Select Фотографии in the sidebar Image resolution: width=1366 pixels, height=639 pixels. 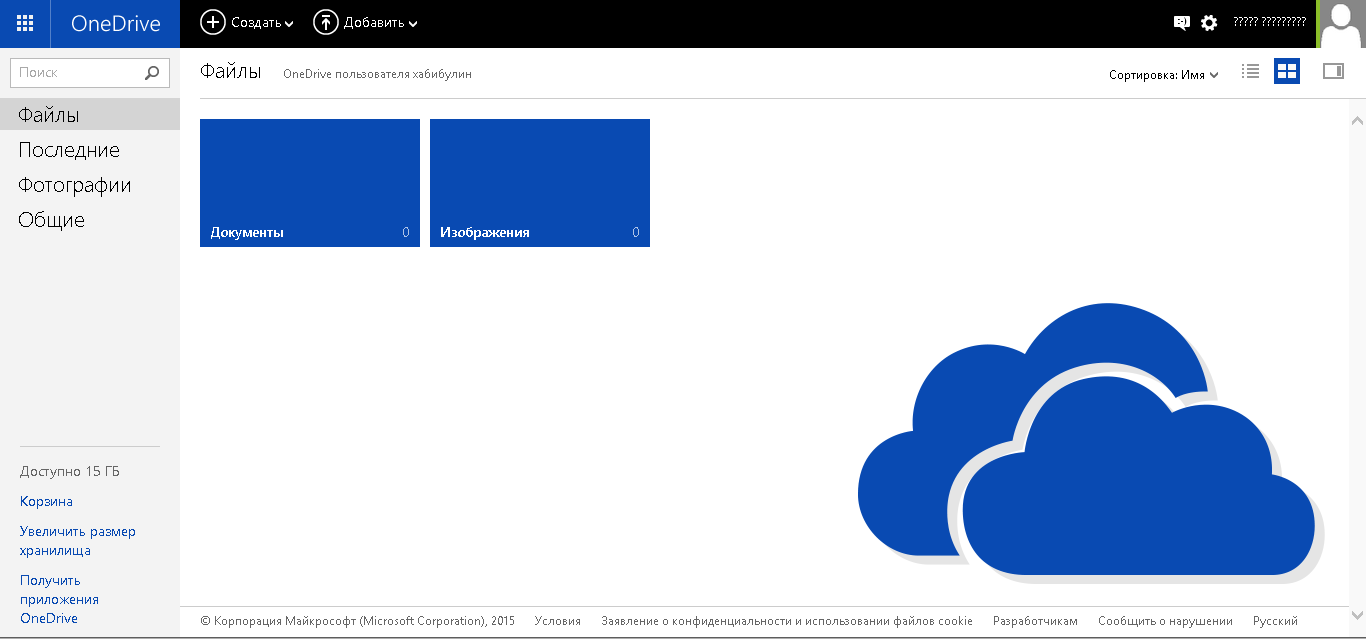[75, 185]
